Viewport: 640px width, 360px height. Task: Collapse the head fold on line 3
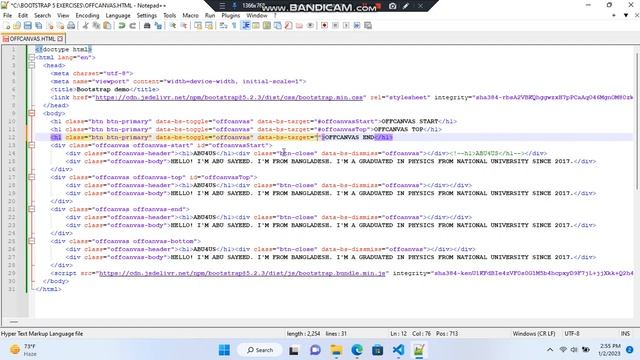(32, 65)
